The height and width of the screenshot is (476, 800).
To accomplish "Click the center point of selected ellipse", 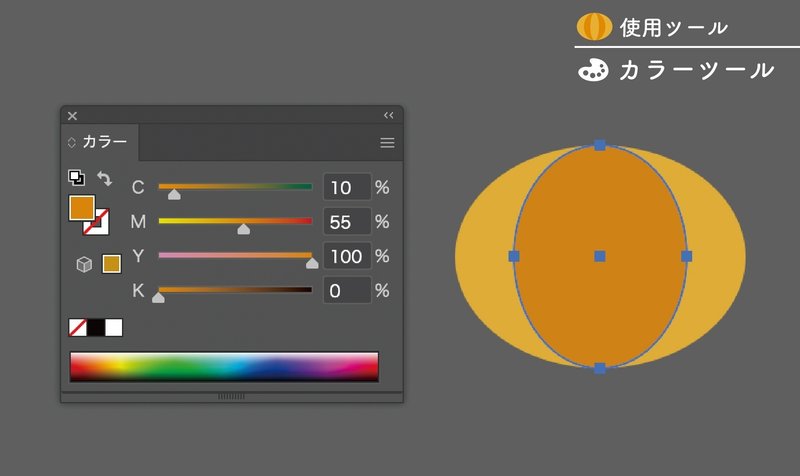I will point(600,256).
